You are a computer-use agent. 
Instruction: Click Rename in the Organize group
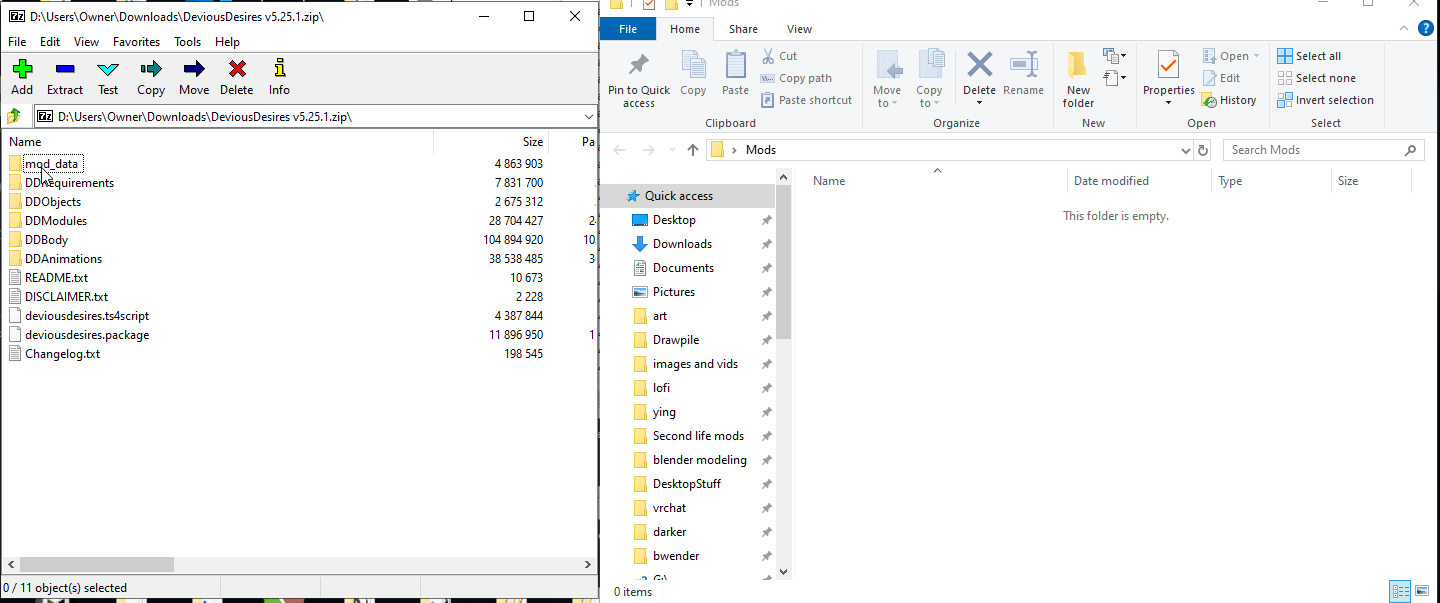(x=1023, y=74)
